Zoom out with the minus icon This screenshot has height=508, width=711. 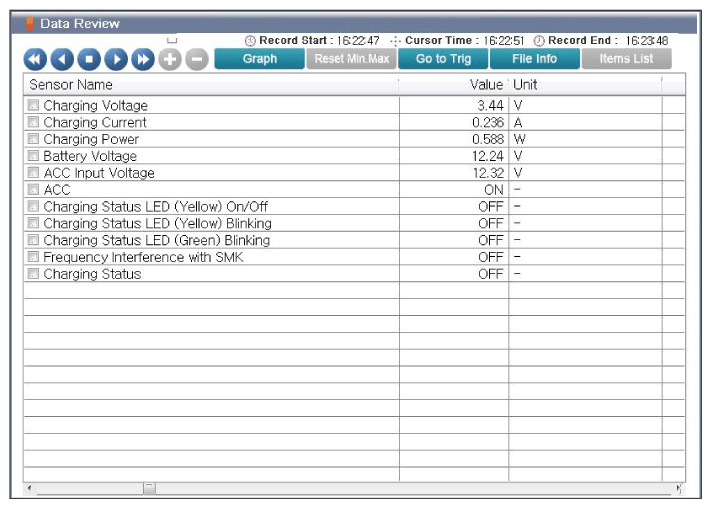(197, 59)
